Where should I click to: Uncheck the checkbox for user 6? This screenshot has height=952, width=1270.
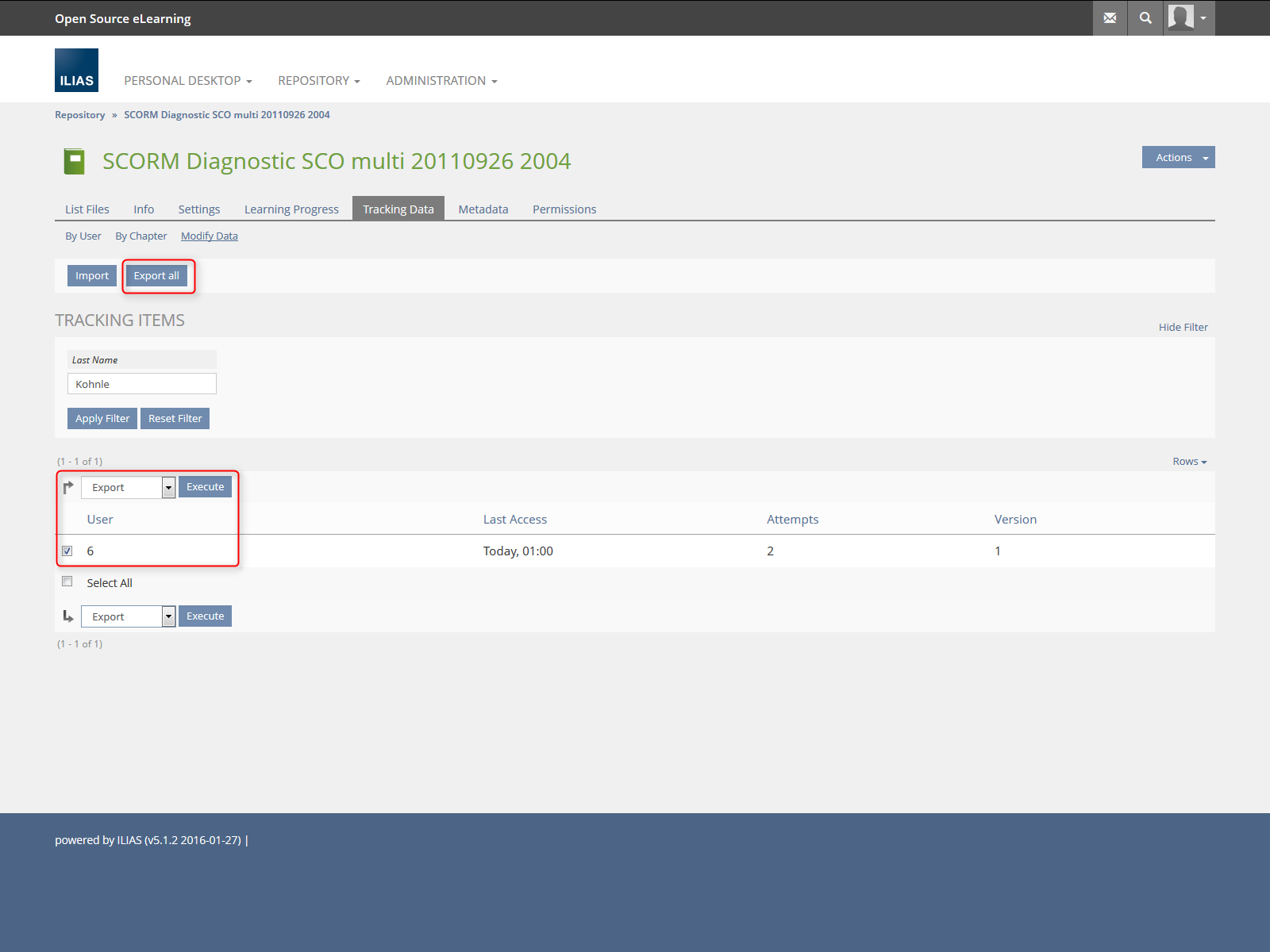click(x=67, y=551)
